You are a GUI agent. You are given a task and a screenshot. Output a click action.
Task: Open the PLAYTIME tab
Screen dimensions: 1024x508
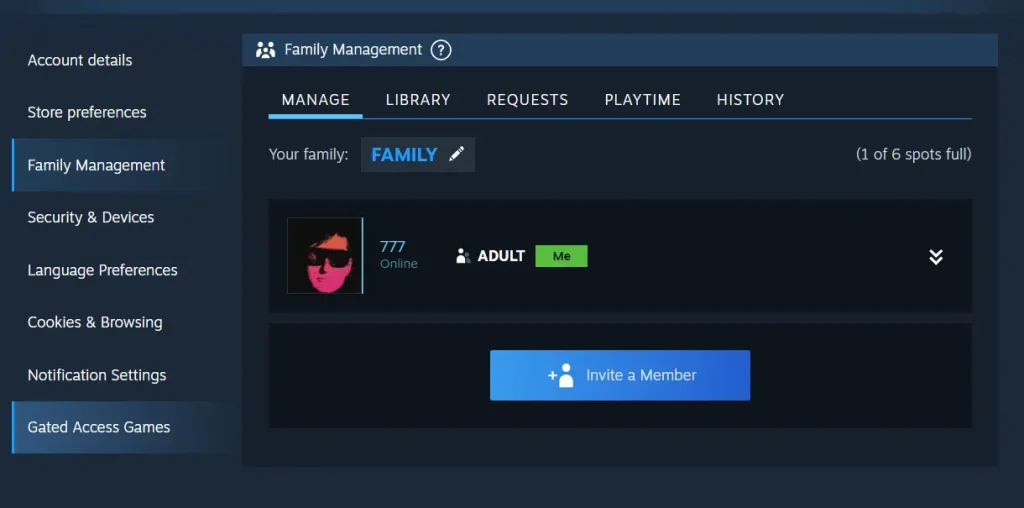[643, 100]
